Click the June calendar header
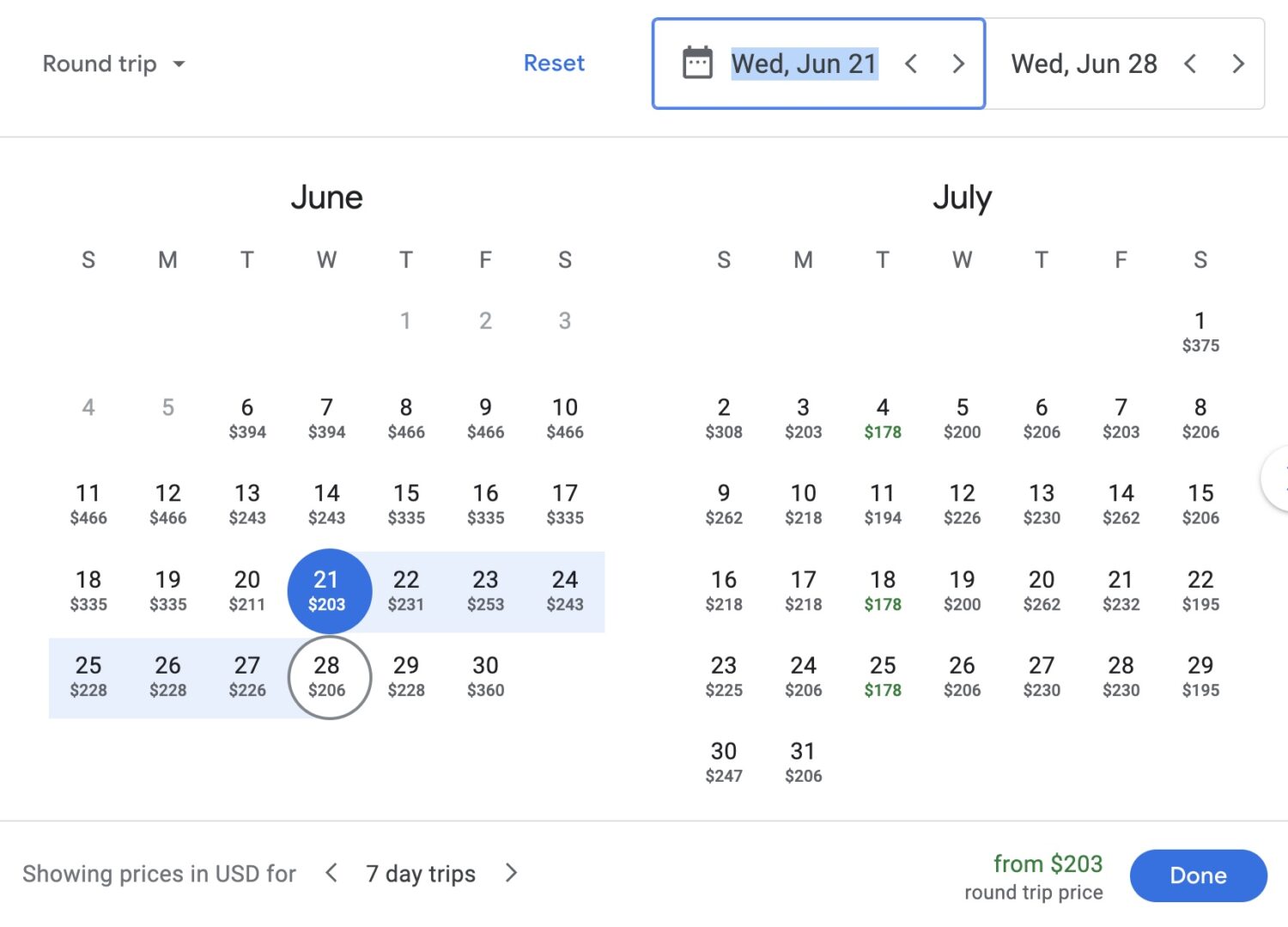The height and width of the screenshot is (927, 1288). click(x=327, y=197)
